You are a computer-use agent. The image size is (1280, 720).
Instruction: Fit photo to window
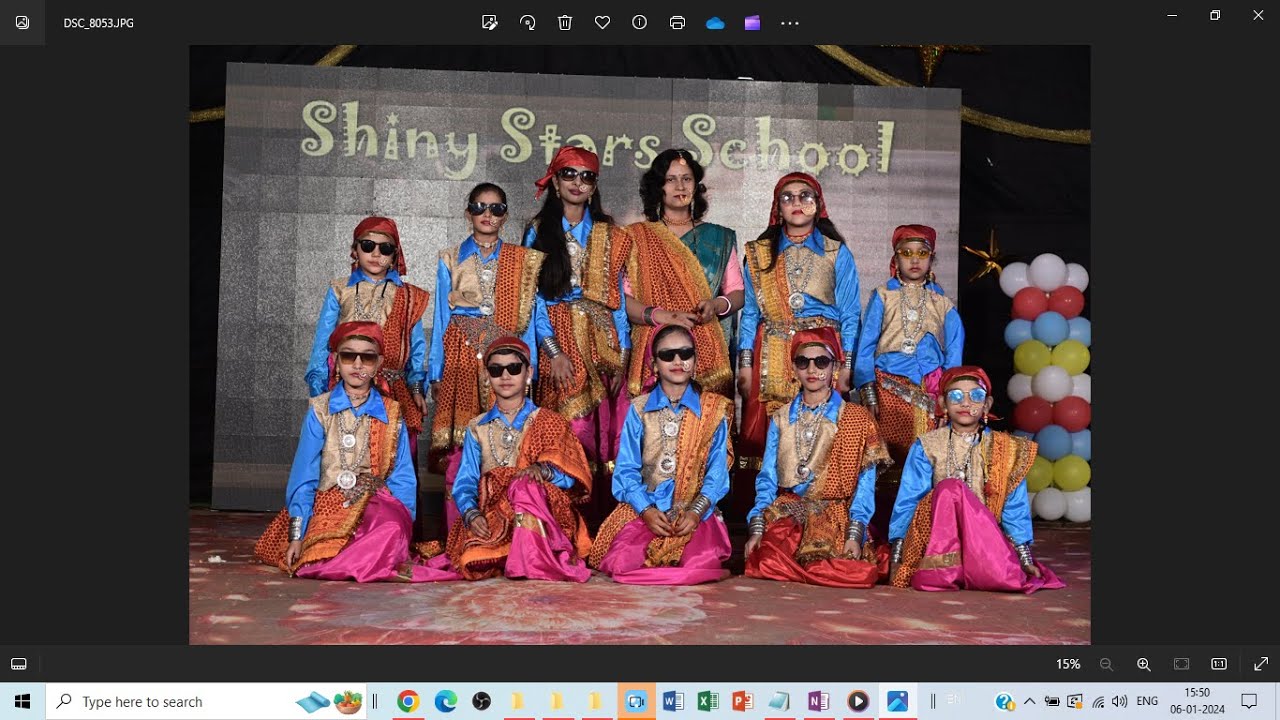pyautogui.click(x=1182, y=664)
